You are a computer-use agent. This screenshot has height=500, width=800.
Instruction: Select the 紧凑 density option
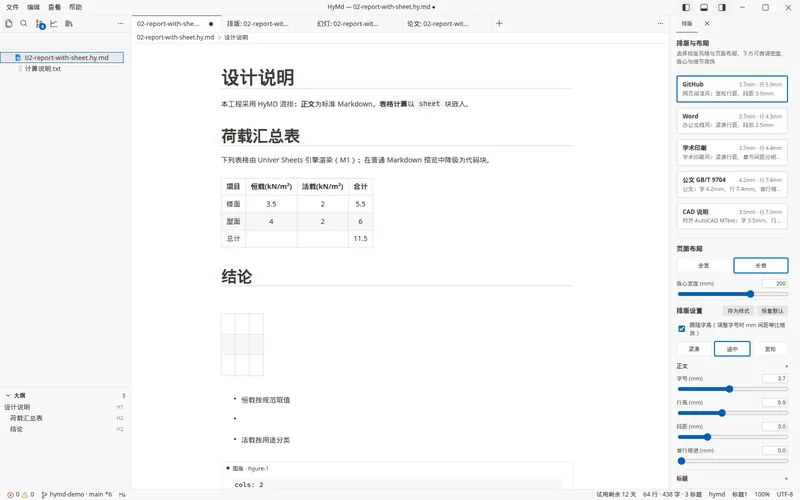694,349
